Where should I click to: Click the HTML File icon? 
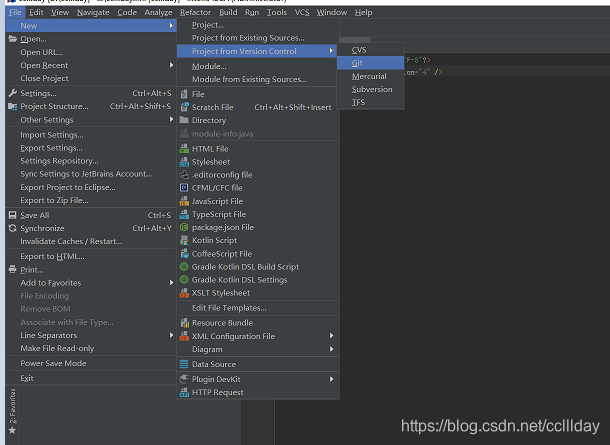click(x=184, y=149)
